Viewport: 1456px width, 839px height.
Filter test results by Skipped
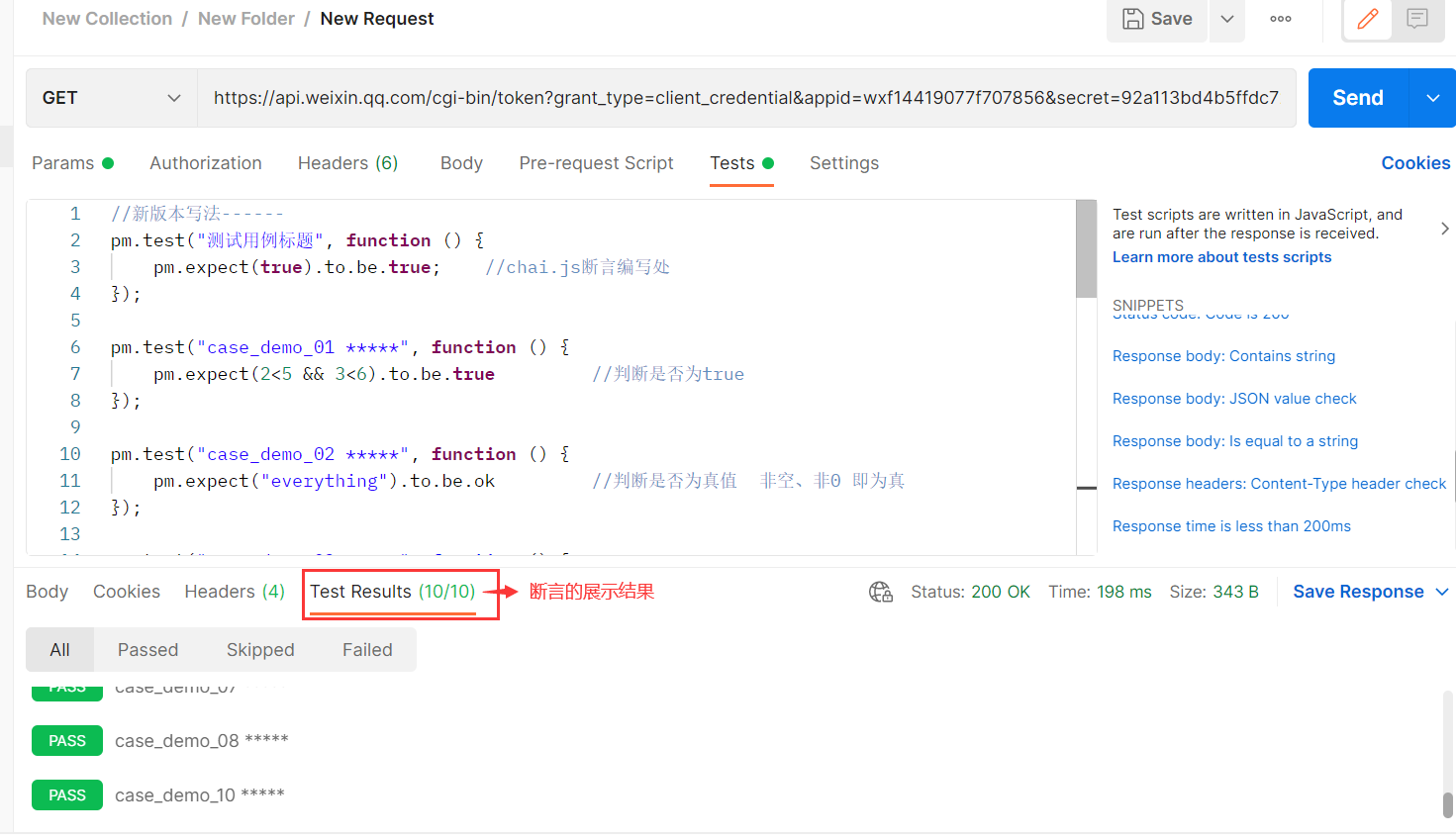pos(260,650)
